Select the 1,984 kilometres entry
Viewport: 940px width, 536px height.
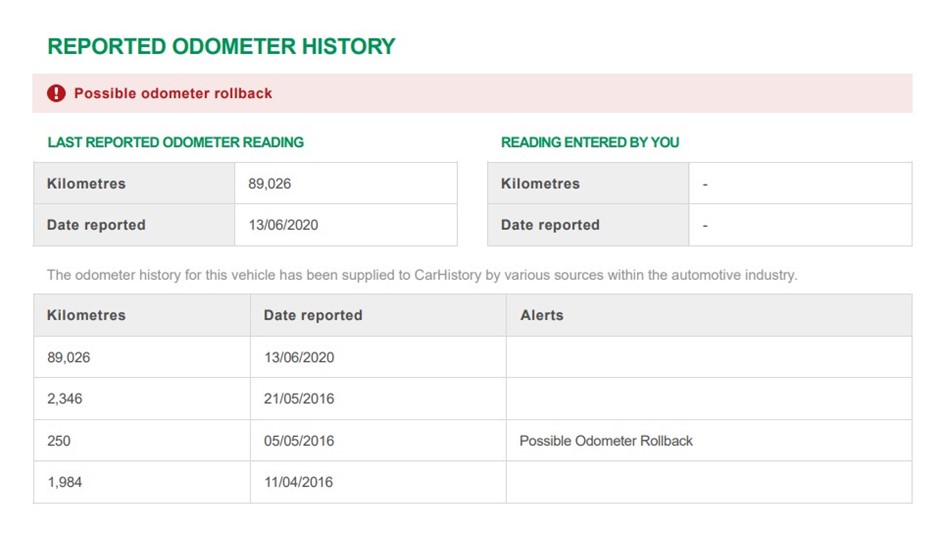(65, 482)
